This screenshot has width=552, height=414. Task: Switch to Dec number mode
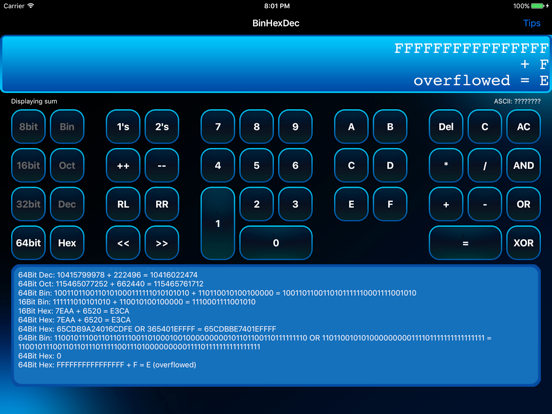67,204
